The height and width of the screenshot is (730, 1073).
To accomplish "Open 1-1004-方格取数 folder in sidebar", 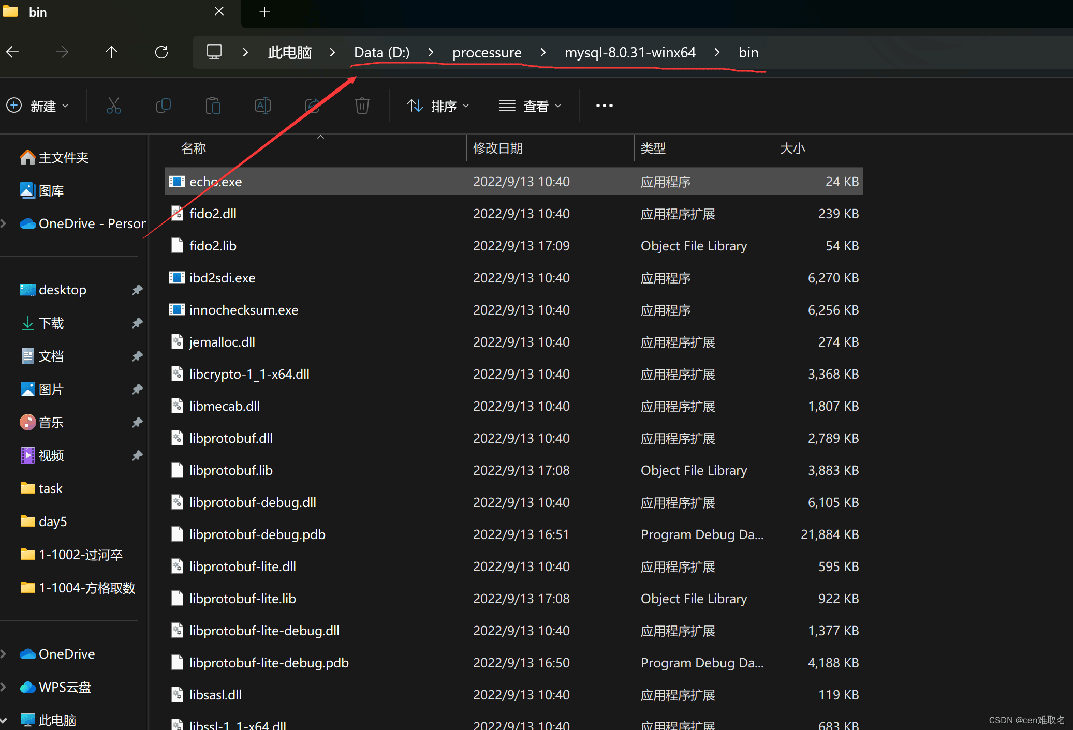I will pos(78,588).
